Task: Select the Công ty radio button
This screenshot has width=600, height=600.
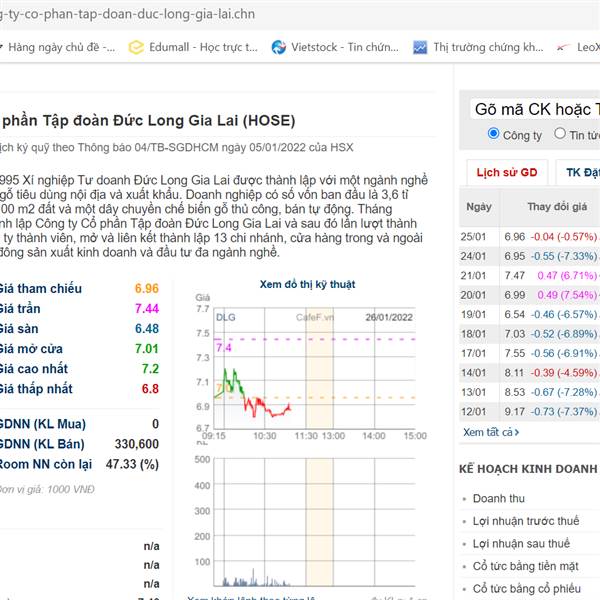Action: (494, 134)
